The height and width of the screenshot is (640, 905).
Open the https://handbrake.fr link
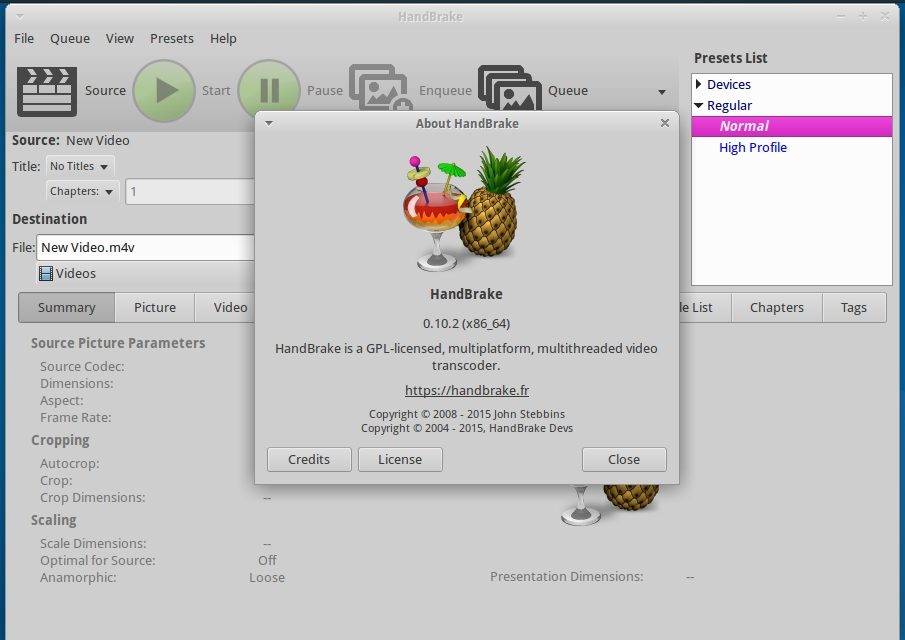(467, 391)
